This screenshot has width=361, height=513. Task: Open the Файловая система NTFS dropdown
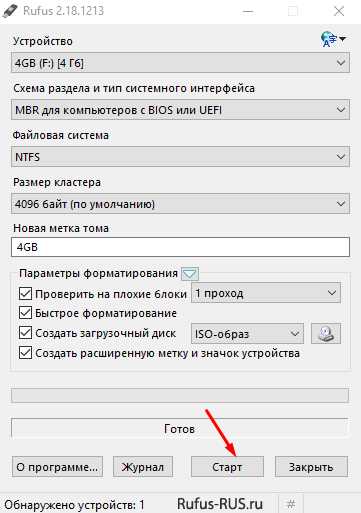click(x=180, y=157)
